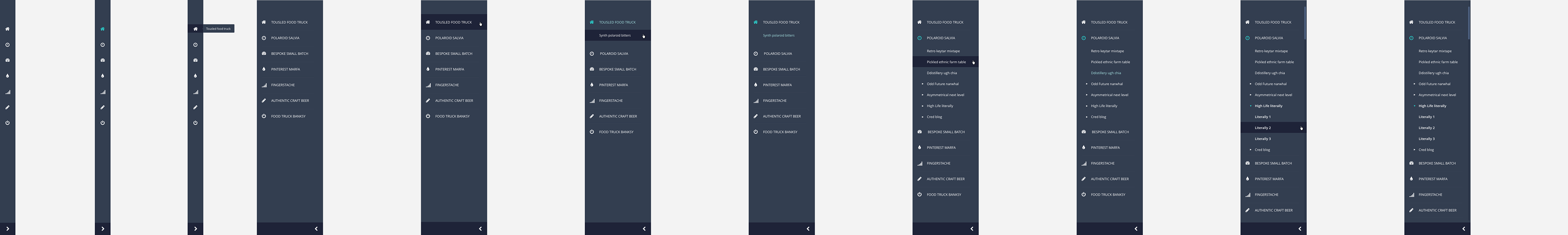Collapse the sidebar containing the highlighted Literally 2 item

(x=1300, y=229)
